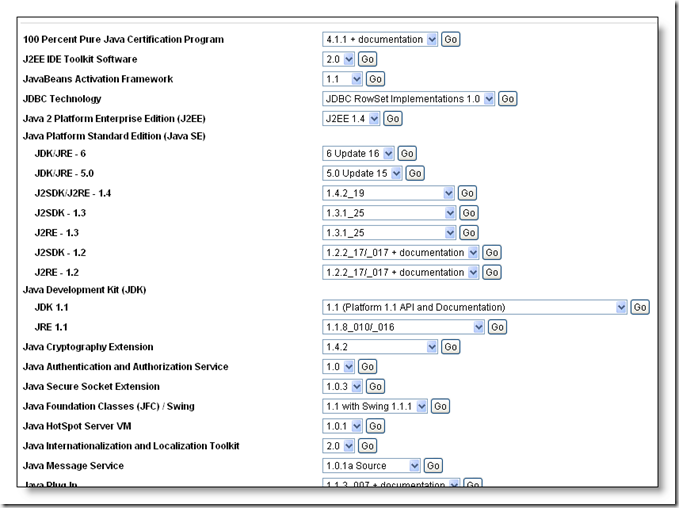Click Go for JDK 1.1
679x508 pixels.
click(x=640, y=307)
